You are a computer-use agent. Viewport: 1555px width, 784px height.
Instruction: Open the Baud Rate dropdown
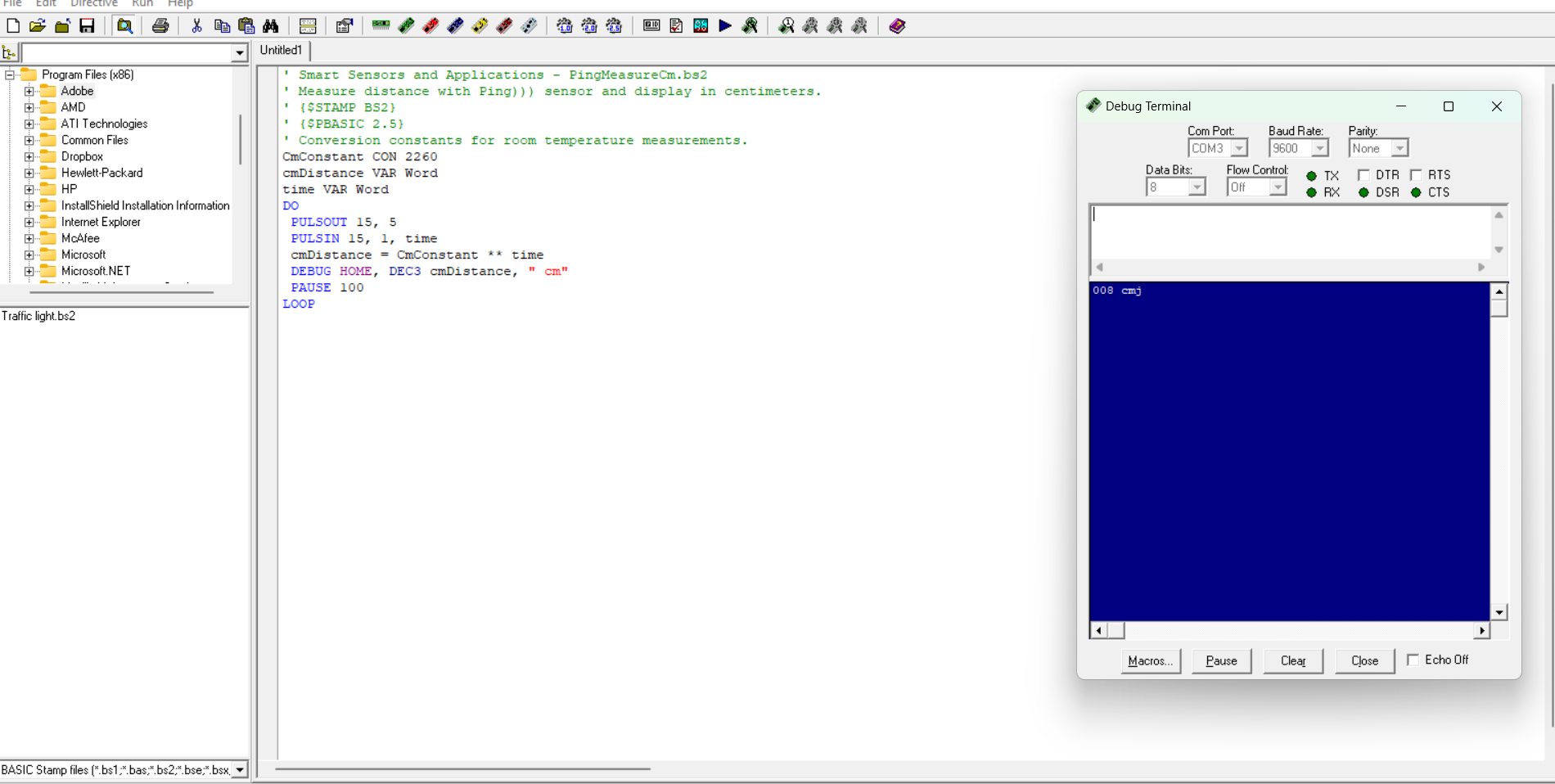coord(1319,148)
